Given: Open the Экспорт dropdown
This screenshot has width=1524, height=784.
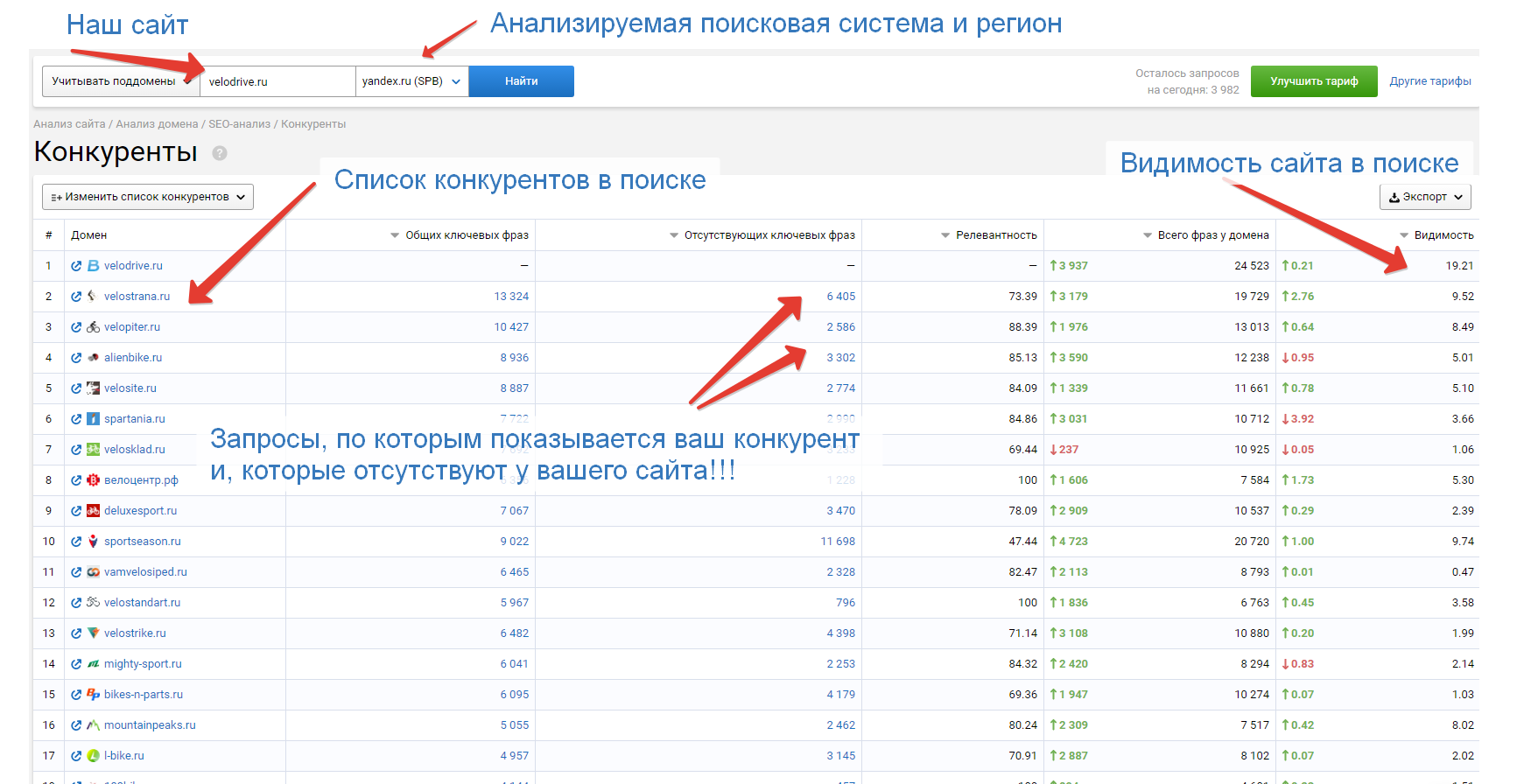Looking at the screenshot, I should point(1425,197).
